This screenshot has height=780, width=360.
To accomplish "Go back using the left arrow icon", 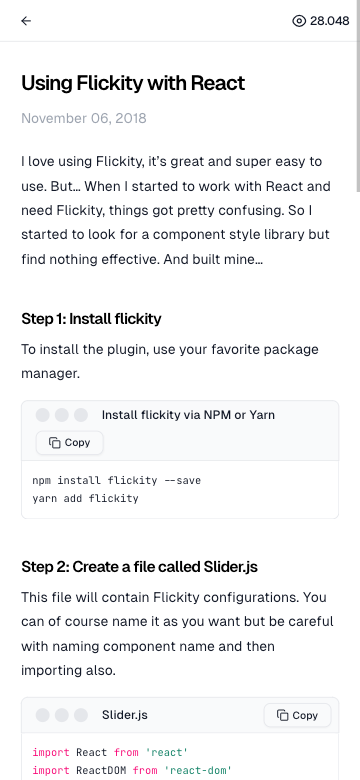I will click(x=26, y=20).
